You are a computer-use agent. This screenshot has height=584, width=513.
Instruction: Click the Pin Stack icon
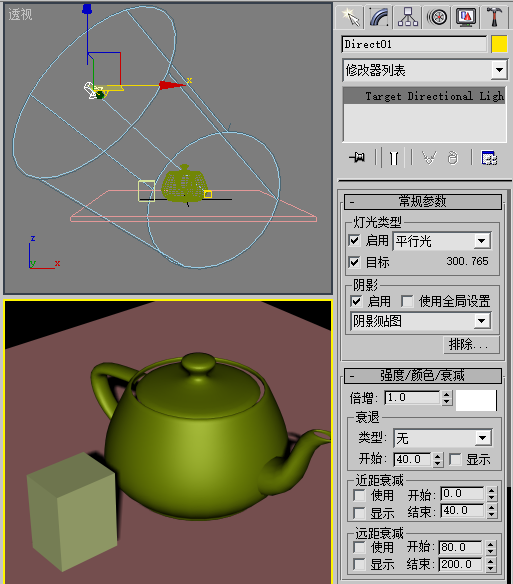point(357,158)
